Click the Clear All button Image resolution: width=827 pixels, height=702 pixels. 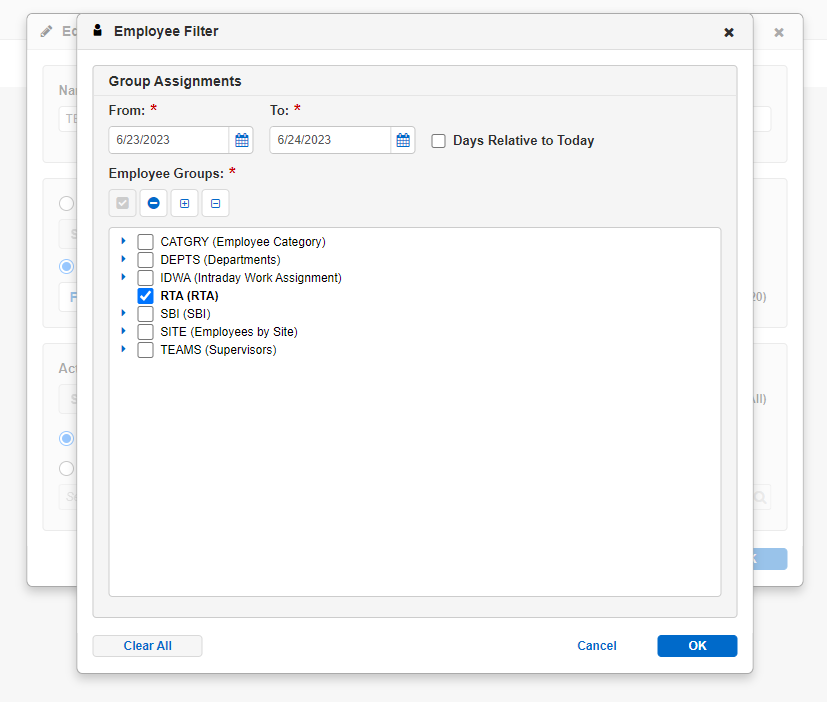(x=147, y=645)
